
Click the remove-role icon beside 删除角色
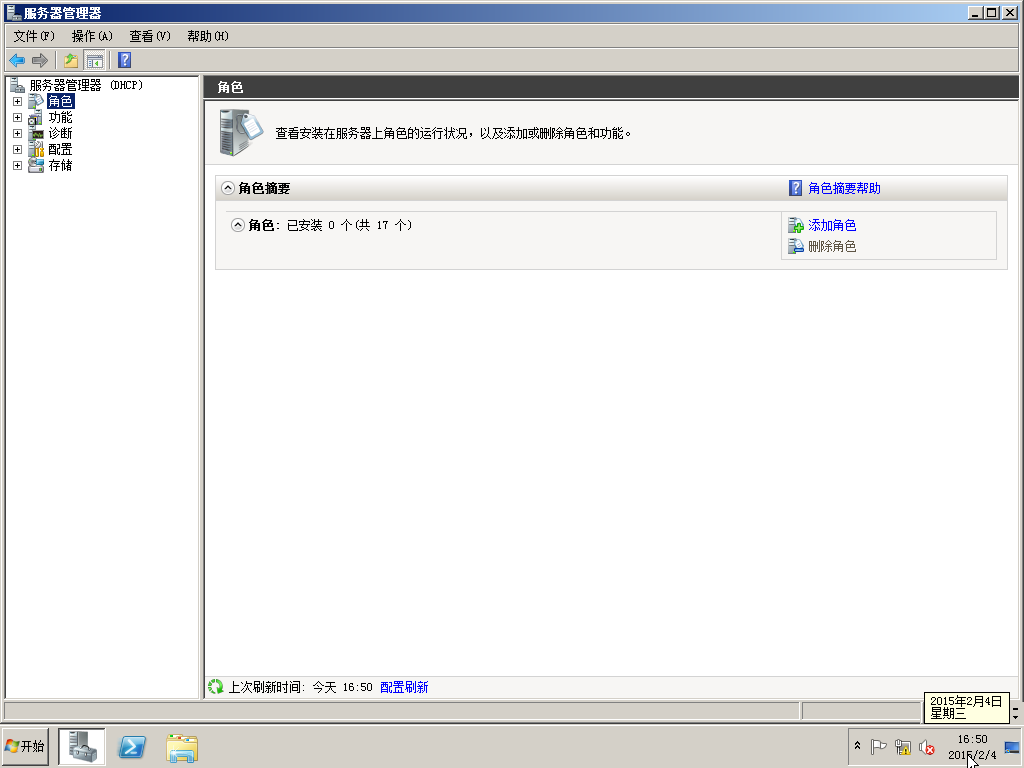795,246
